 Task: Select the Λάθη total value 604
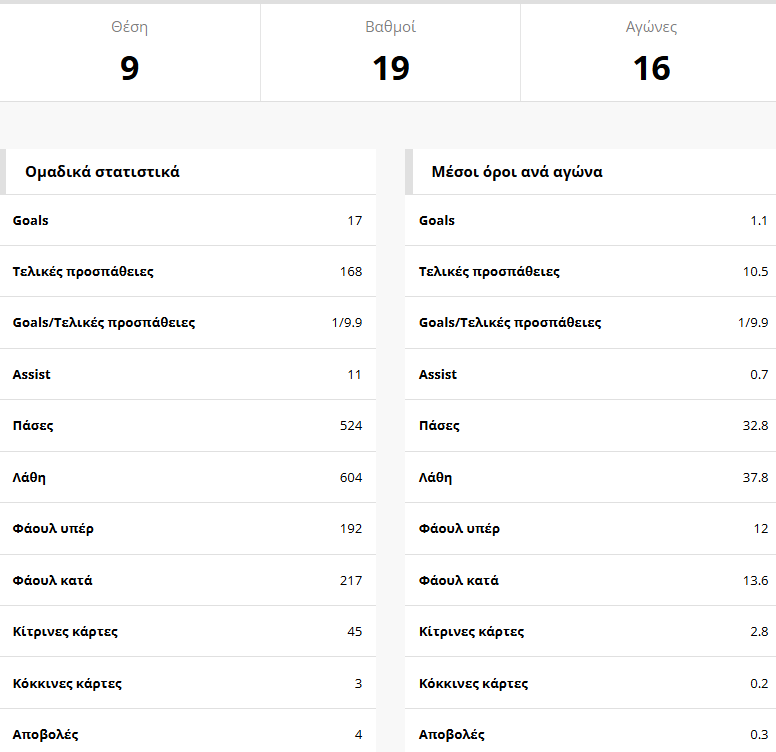coord(350,478)
